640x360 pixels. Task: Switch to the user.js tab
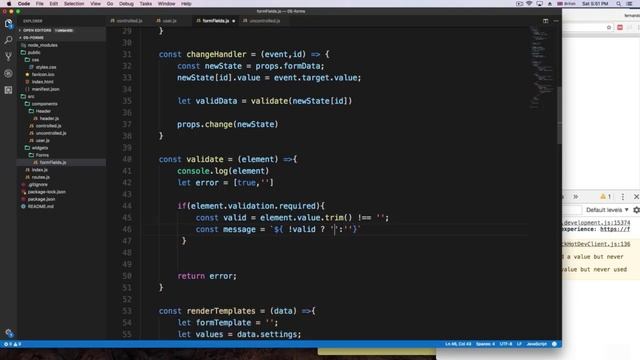point(169,21)
